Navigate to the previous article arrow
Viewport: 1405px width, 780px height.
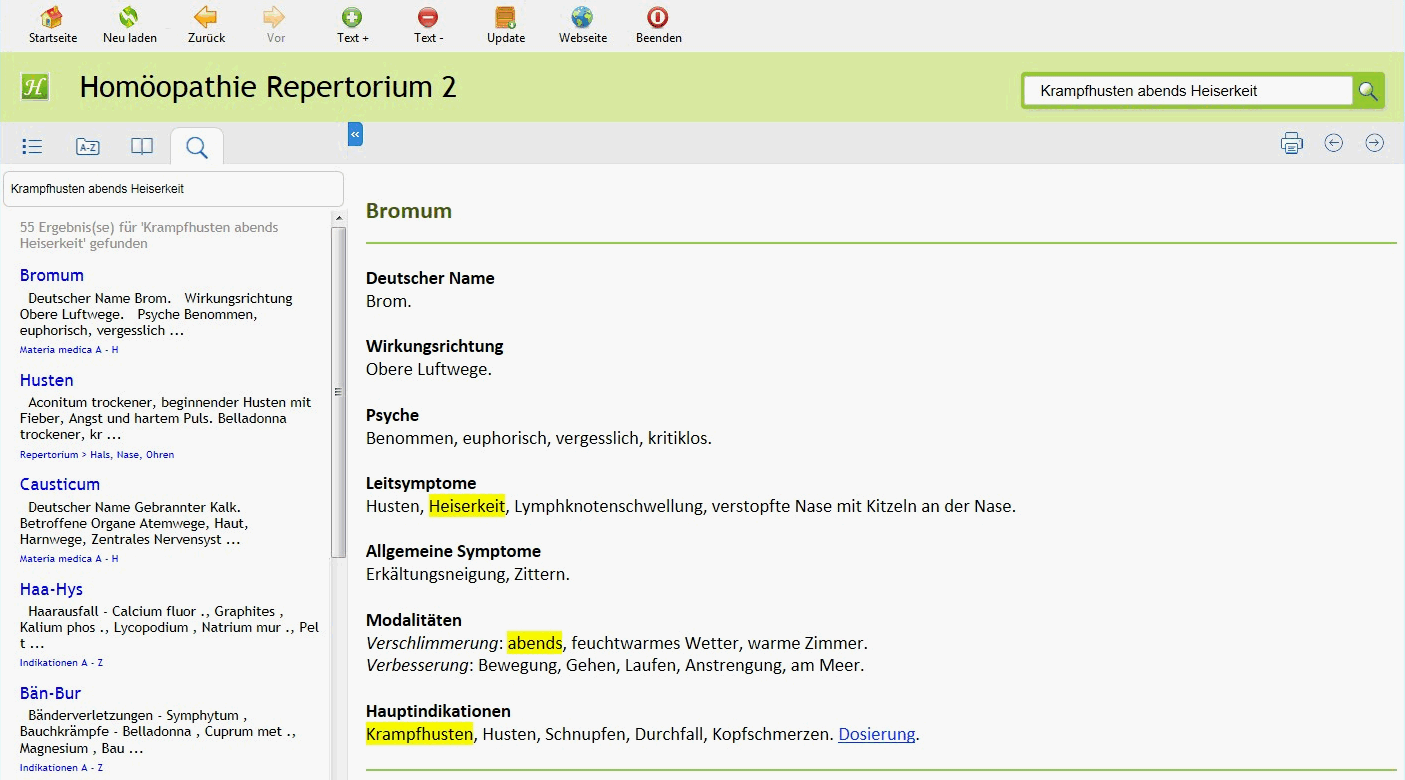(x=1333, y=143)
